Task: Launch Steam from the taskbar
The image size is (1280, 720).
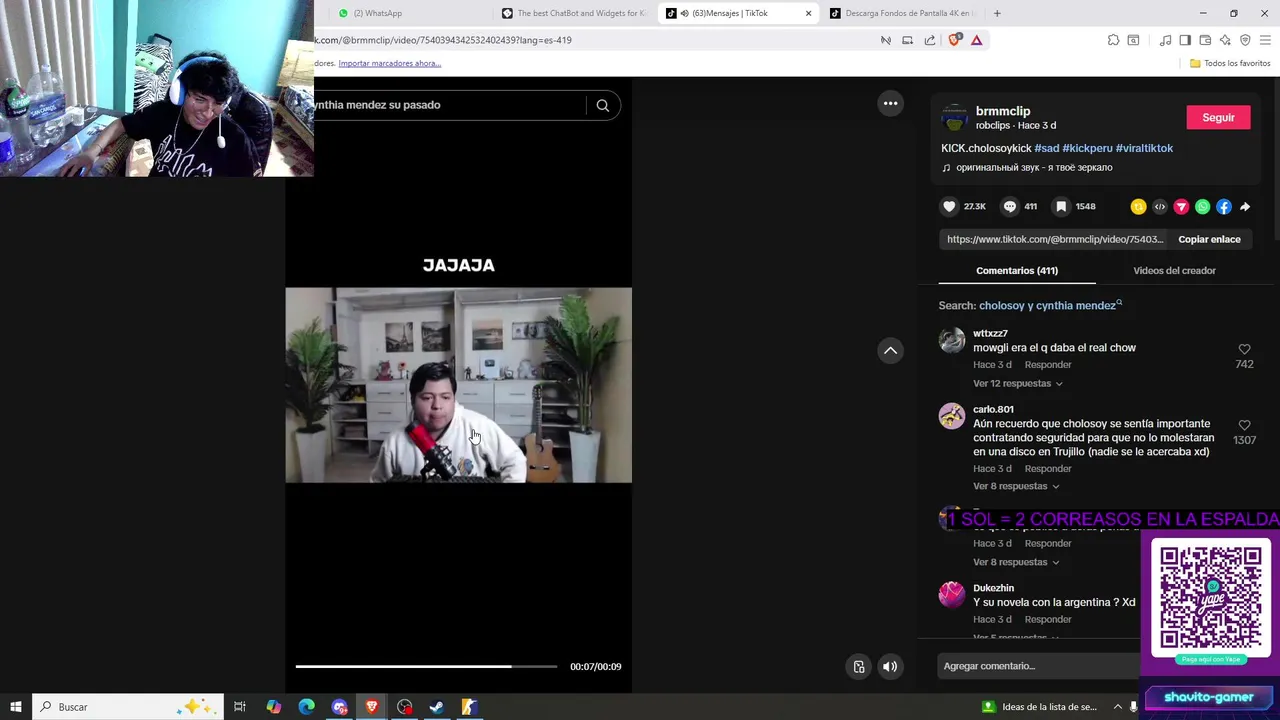Action: tap(437, 707)
